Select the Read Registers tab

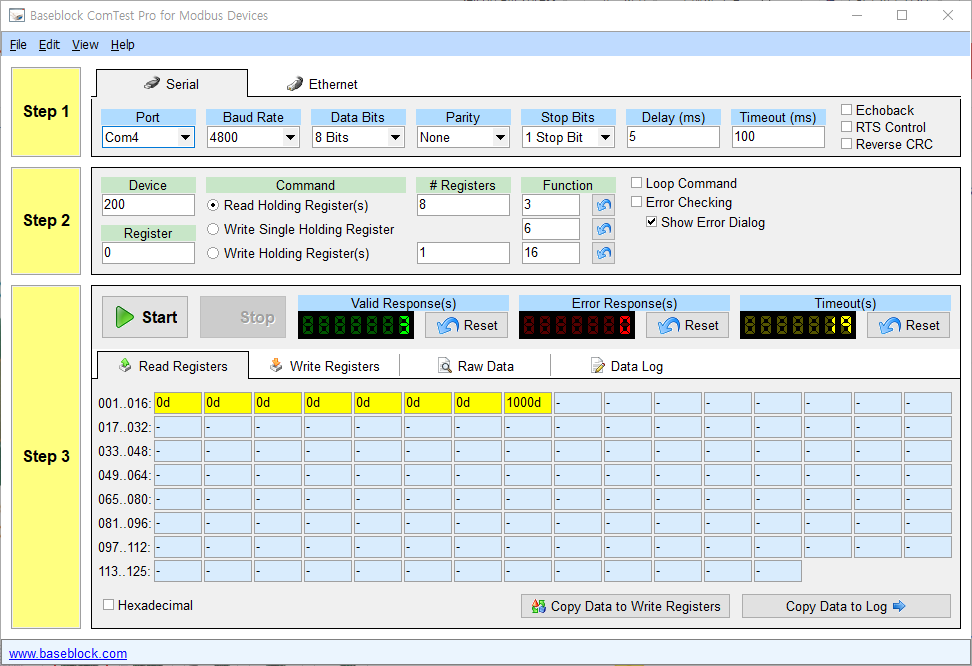[x=173, y=366]
